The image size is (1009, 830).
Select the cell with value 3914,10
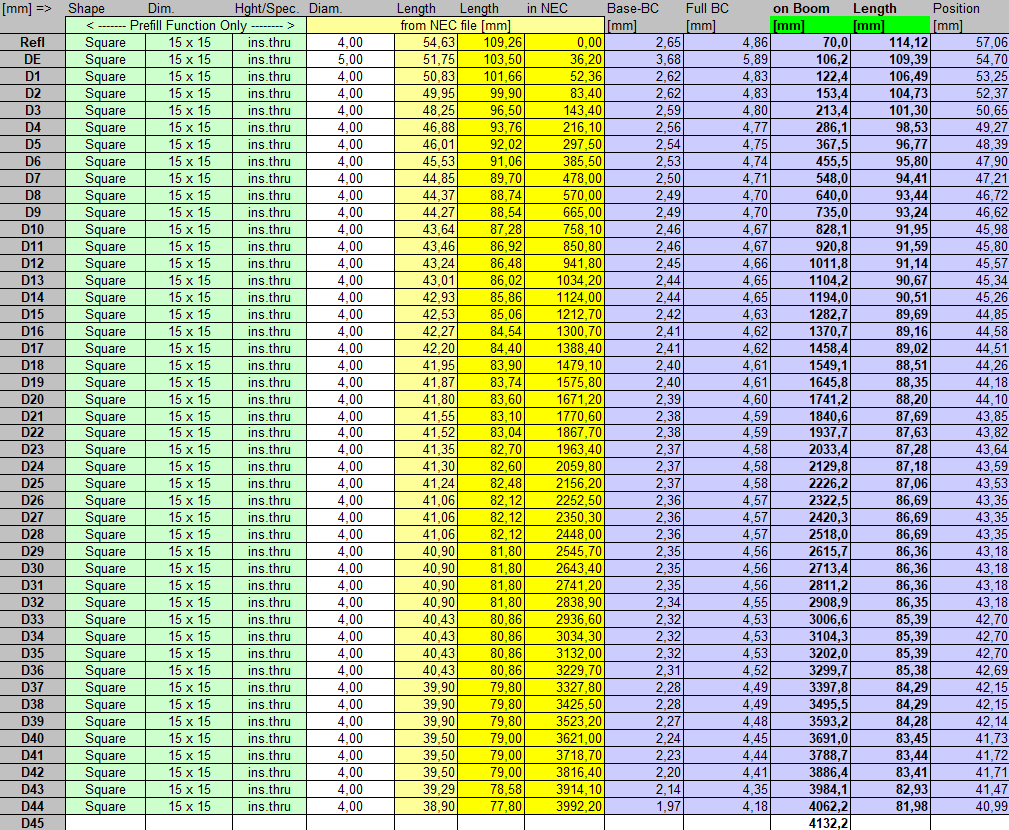point(564,789)
